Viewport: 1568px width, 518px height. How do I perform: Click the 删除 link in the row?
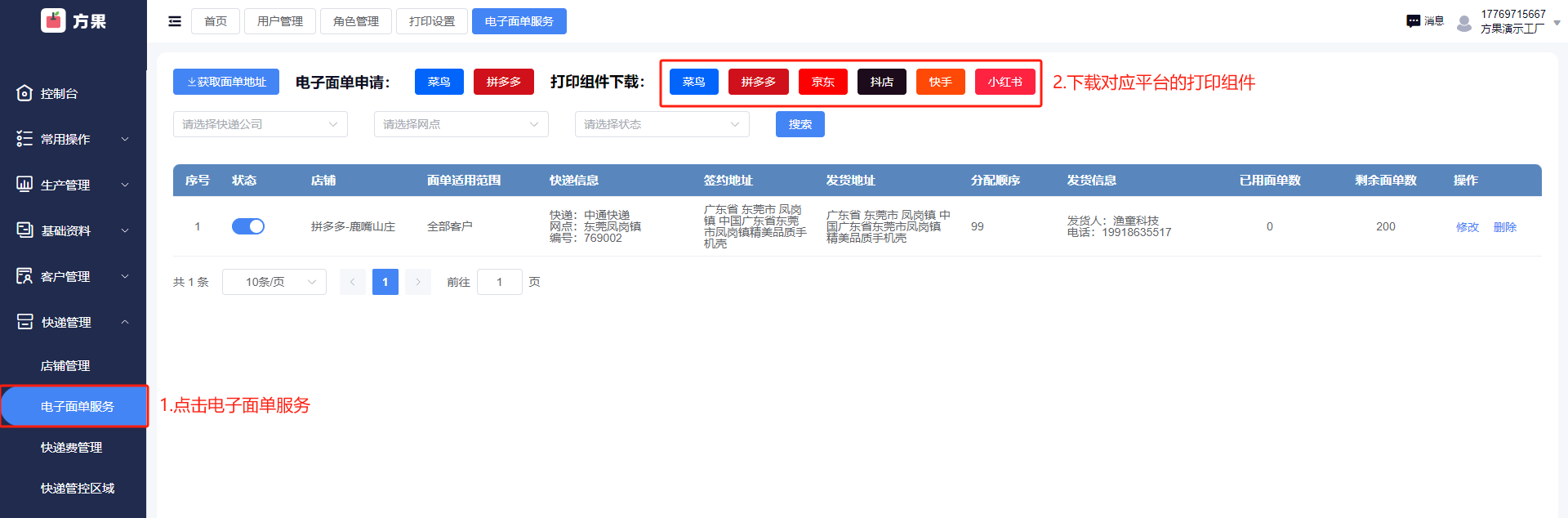click(1505, 227)
